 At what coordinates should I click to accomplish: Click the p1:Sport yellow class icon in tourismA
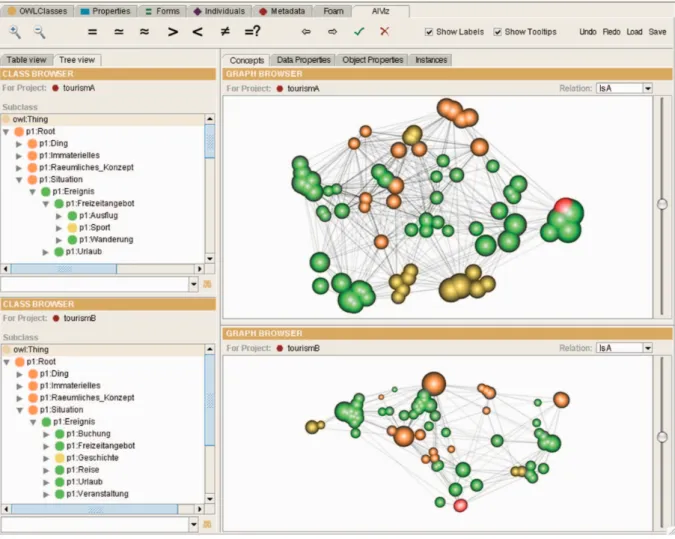[x=72, y=228]
